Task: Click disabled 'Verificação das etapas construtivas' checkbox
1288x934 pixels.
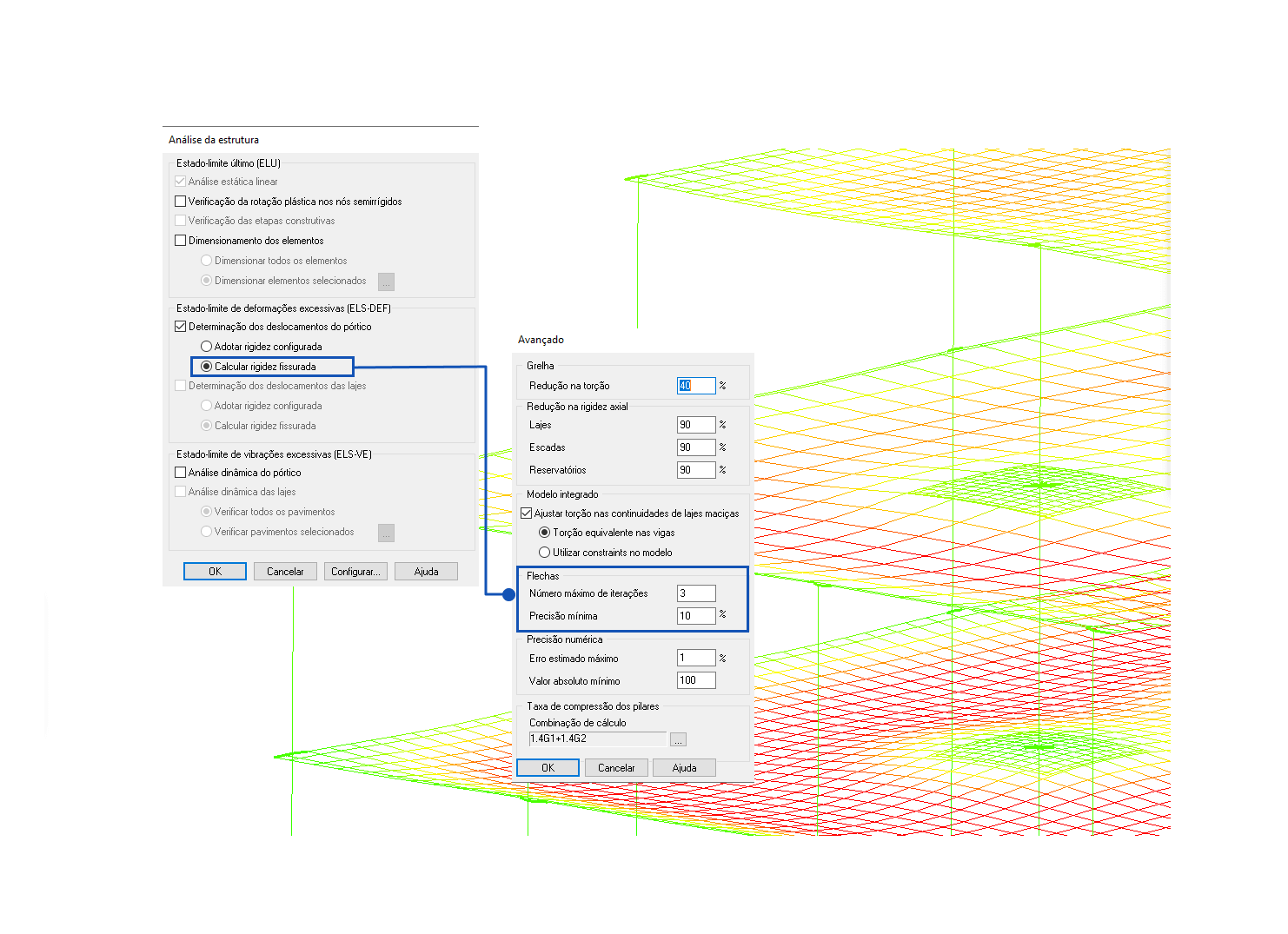Action: pos(181,221)
